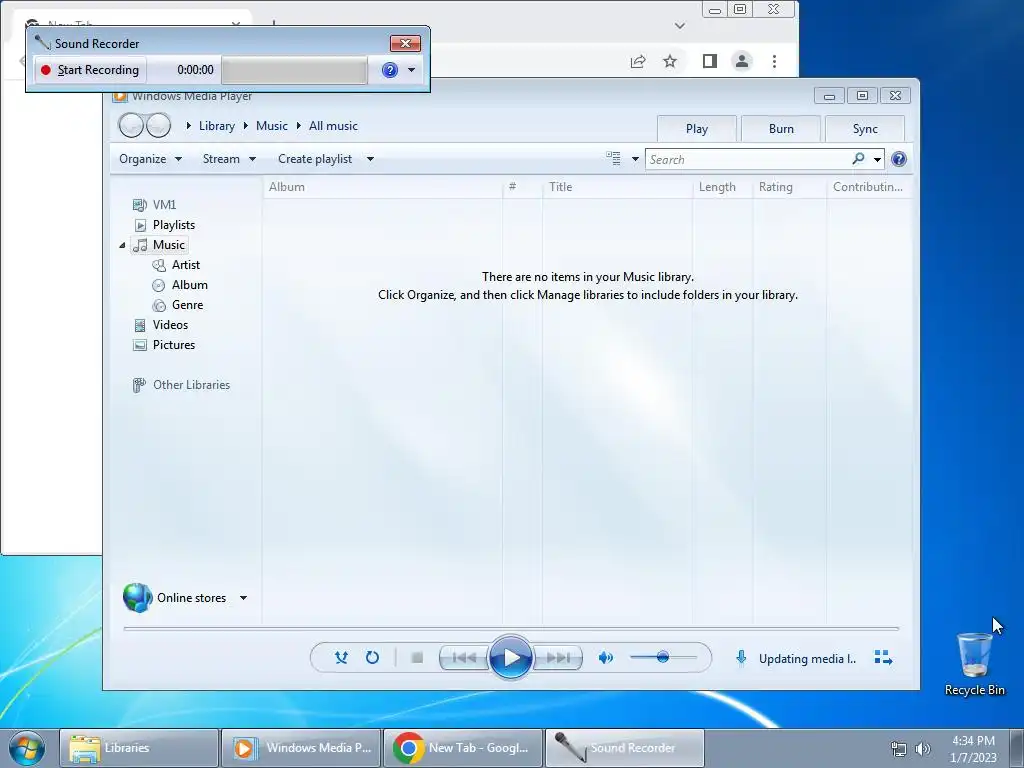Expand the arrow before All music breadcrumb
The width and height of the screenshot is (1024, 768).
click(x=298, y=125)
